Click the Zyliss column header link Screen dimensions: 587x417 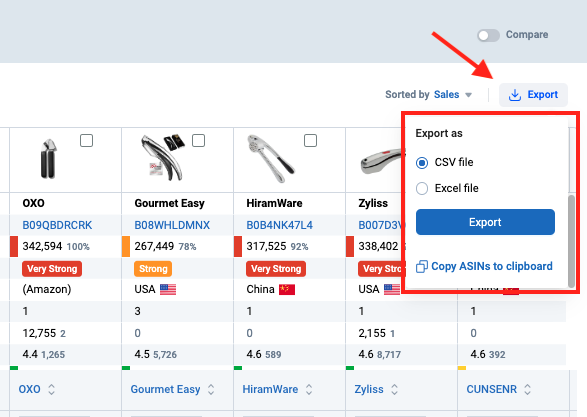[x=369, y=389]
